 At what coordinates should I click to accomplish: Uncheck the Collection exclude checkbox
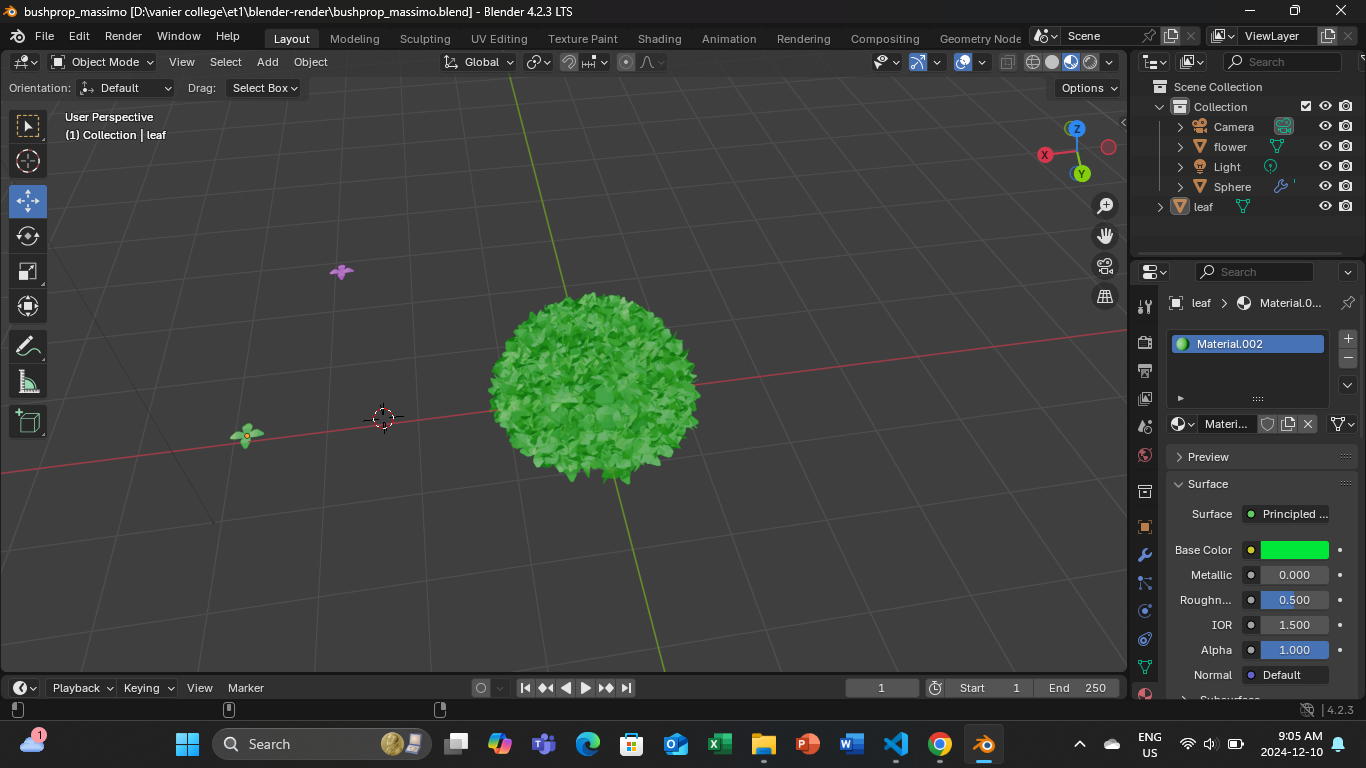point(1305,107)
